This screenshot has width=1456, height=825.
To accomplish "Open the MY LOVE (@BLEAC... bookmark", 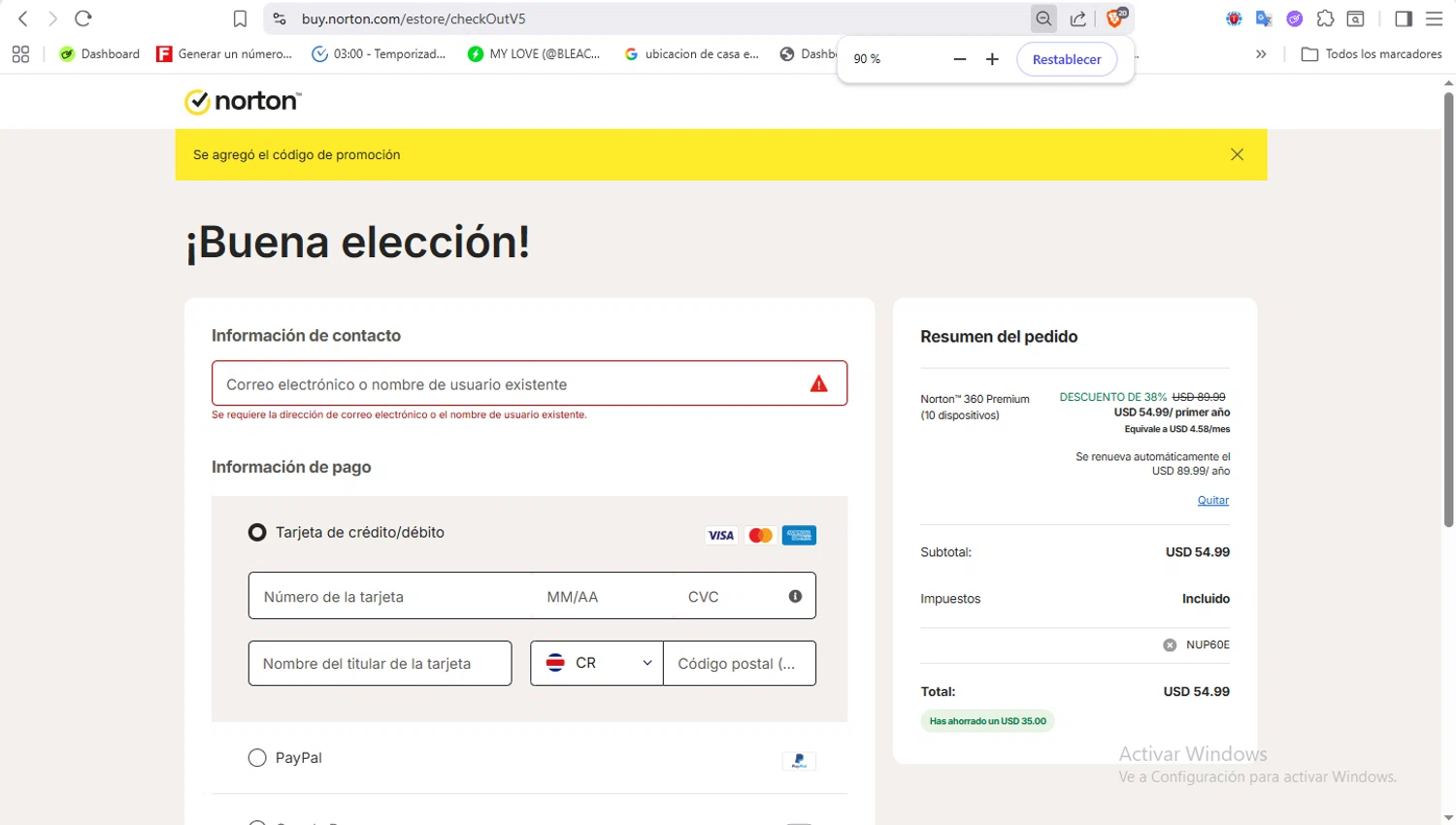I will click(x=534, y=54).
